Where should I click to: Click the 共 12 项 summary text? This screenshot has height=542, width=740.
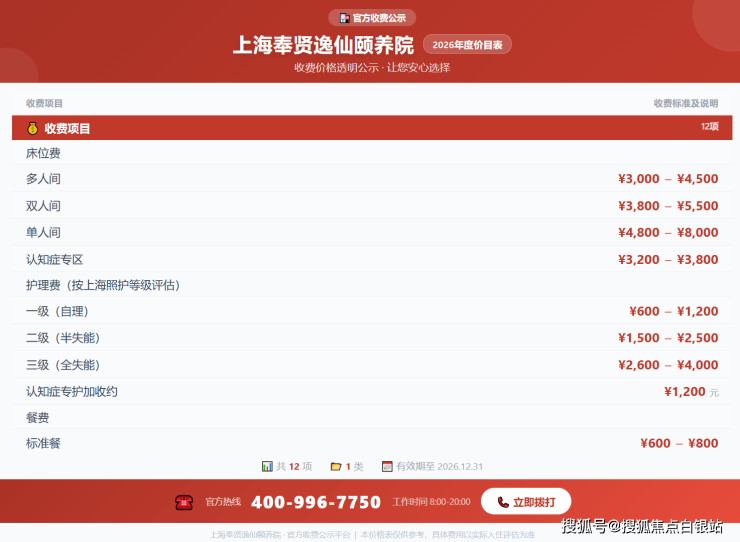(294, 466)
